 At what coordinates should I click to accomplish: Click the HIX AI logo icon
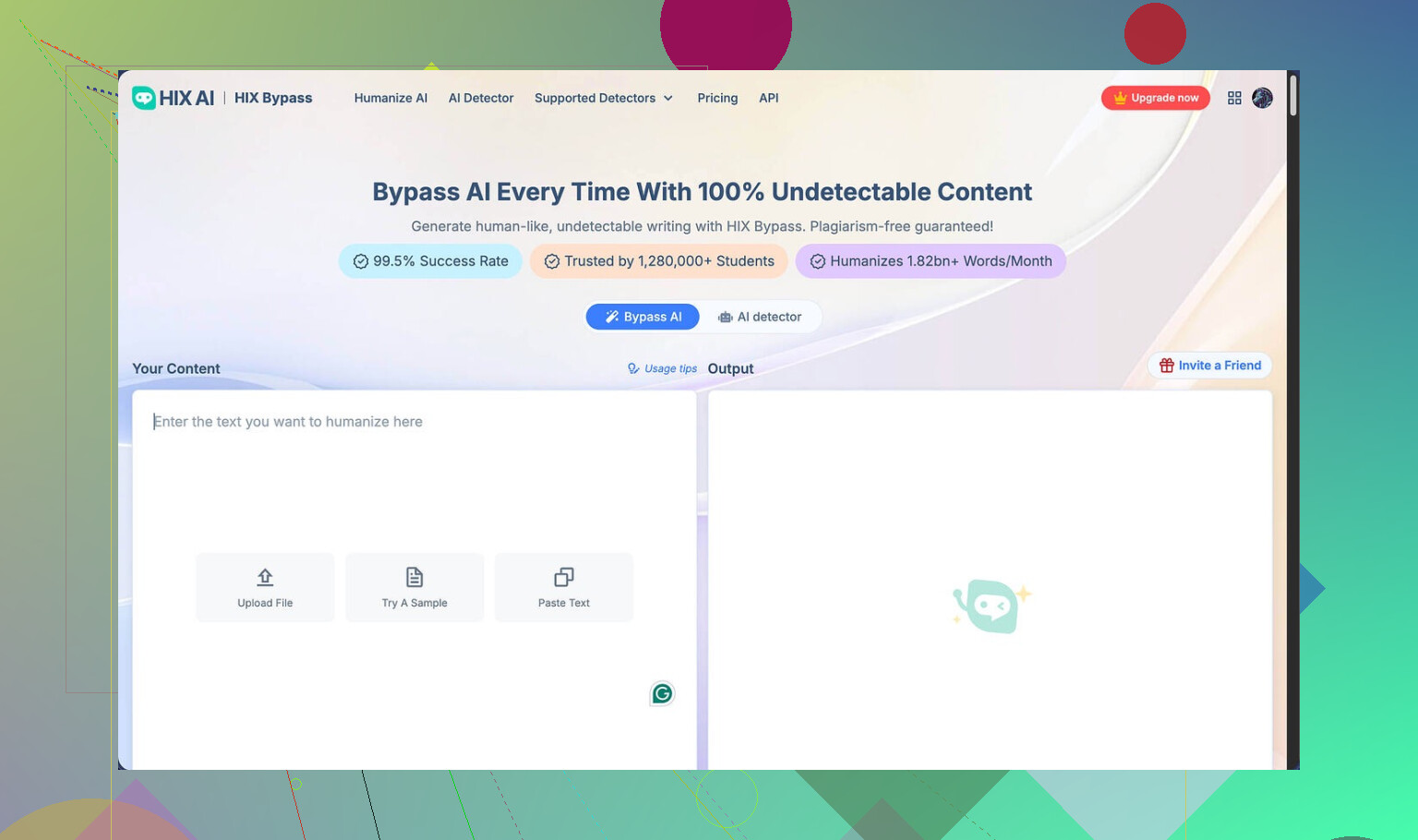pyautogui.click(x=144, y=98)
